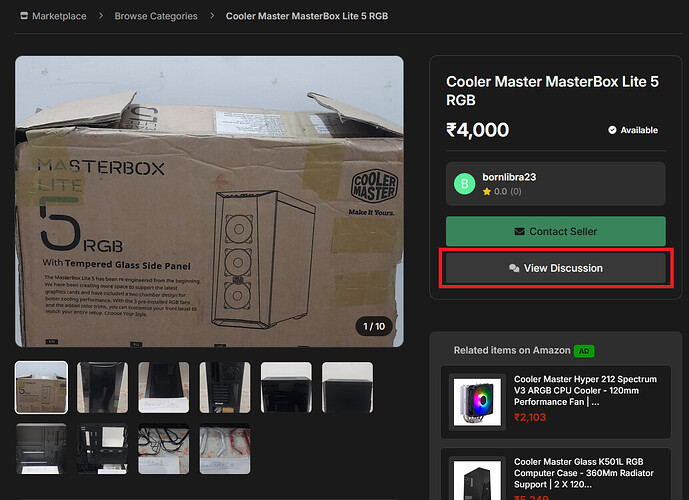Image resolution: width=689 pixels, height=500 pixels.
Task: Click the chat bubbles icon on View Discussion
Action: coord(513,268)
